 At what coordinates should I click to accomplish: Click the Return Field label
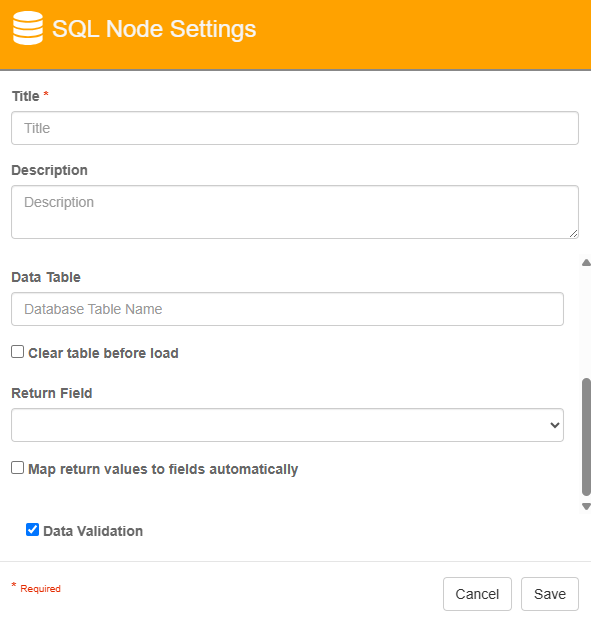(52, 393)
